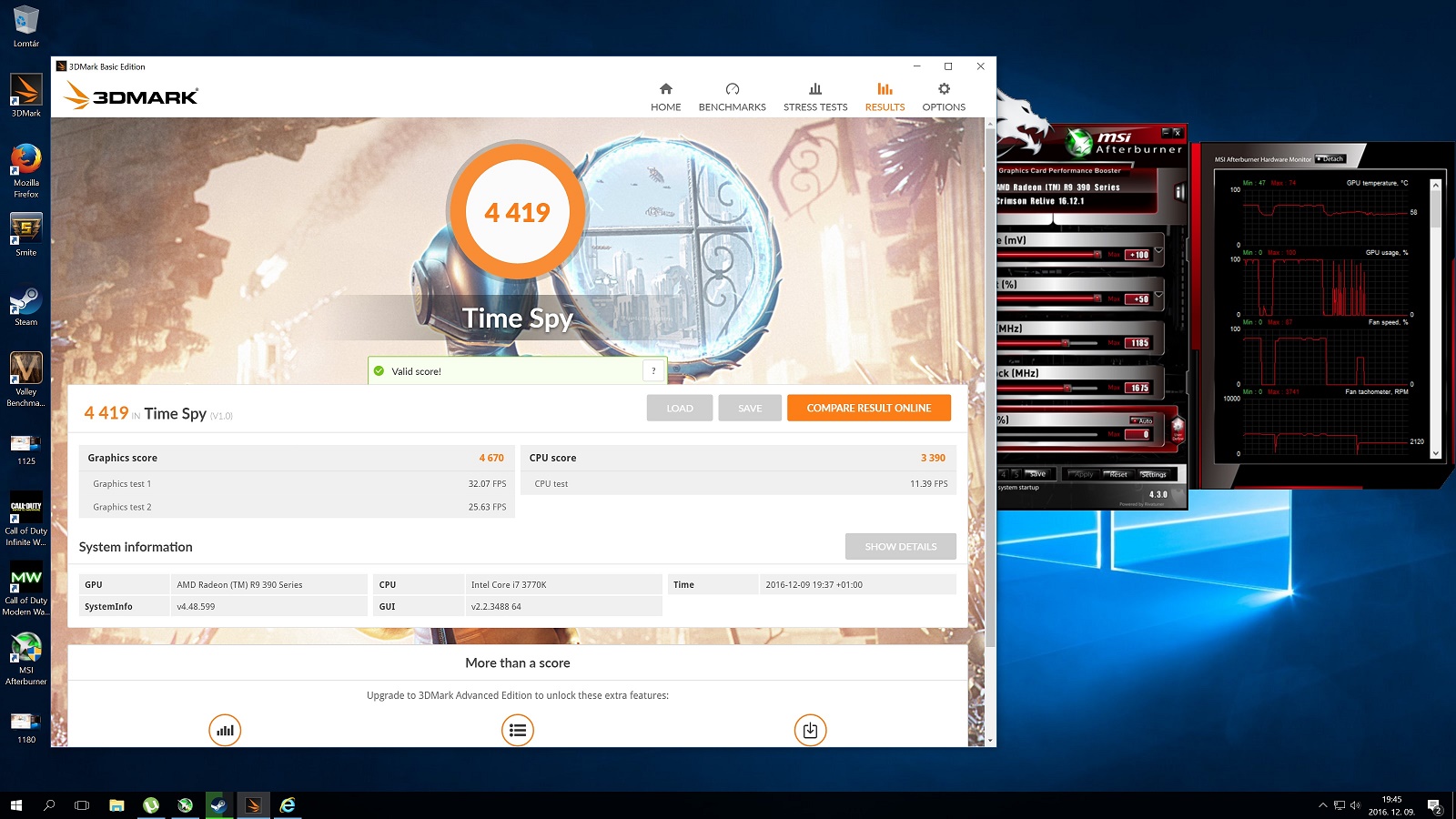Open the Valley Benchmark desktop shortcut
The image size is (1456, 819).
click(x=26, y=379)
